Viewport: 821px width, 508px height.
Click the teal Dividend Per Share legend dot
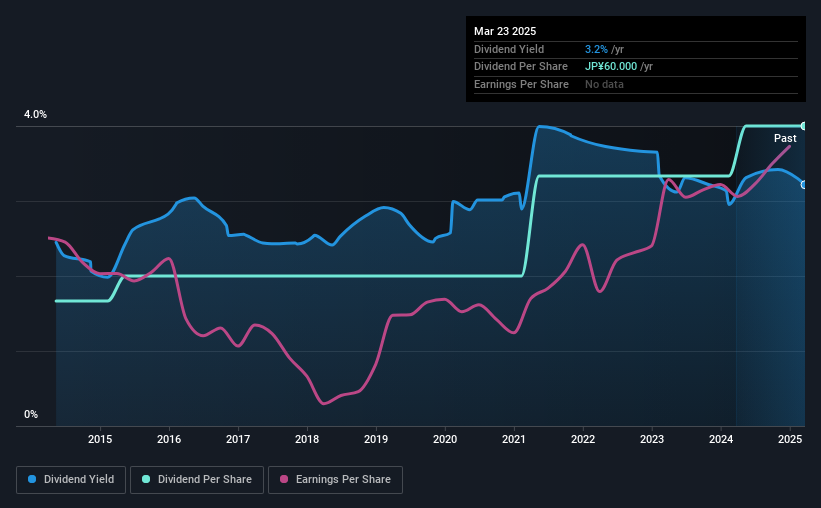click(146, 479)
